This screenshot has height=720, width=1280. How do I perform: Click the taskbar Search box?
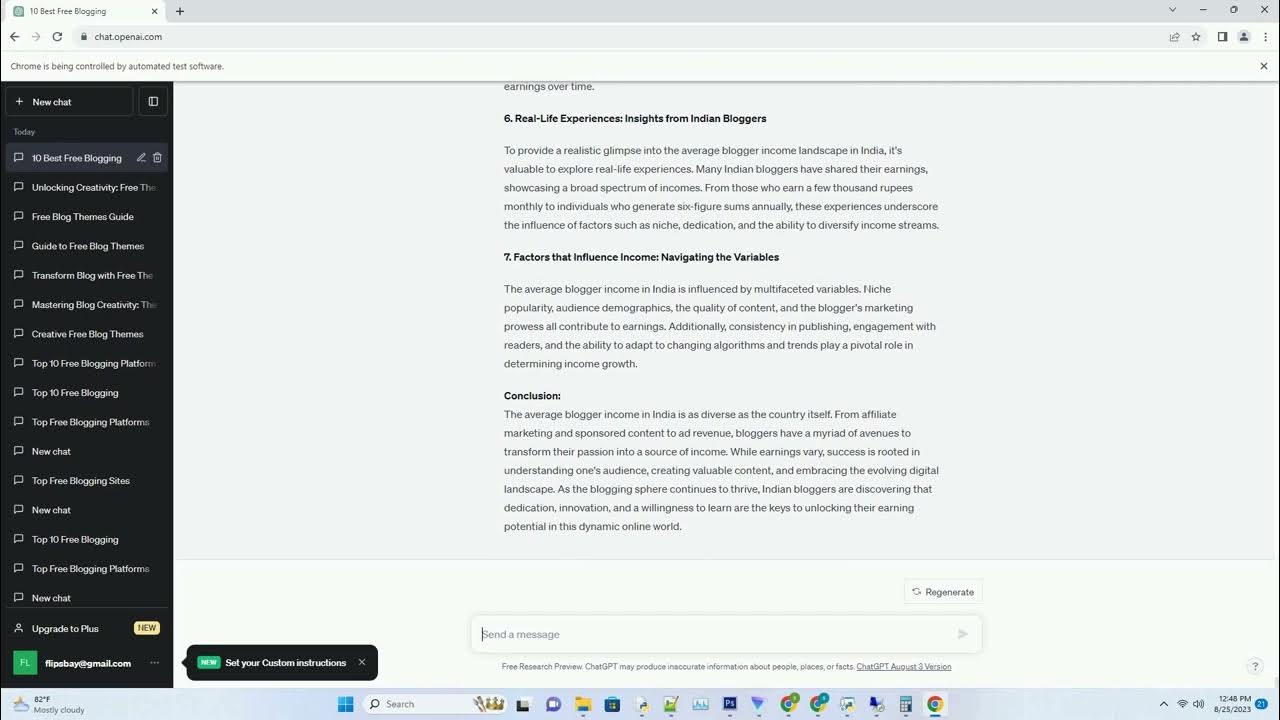436,704
